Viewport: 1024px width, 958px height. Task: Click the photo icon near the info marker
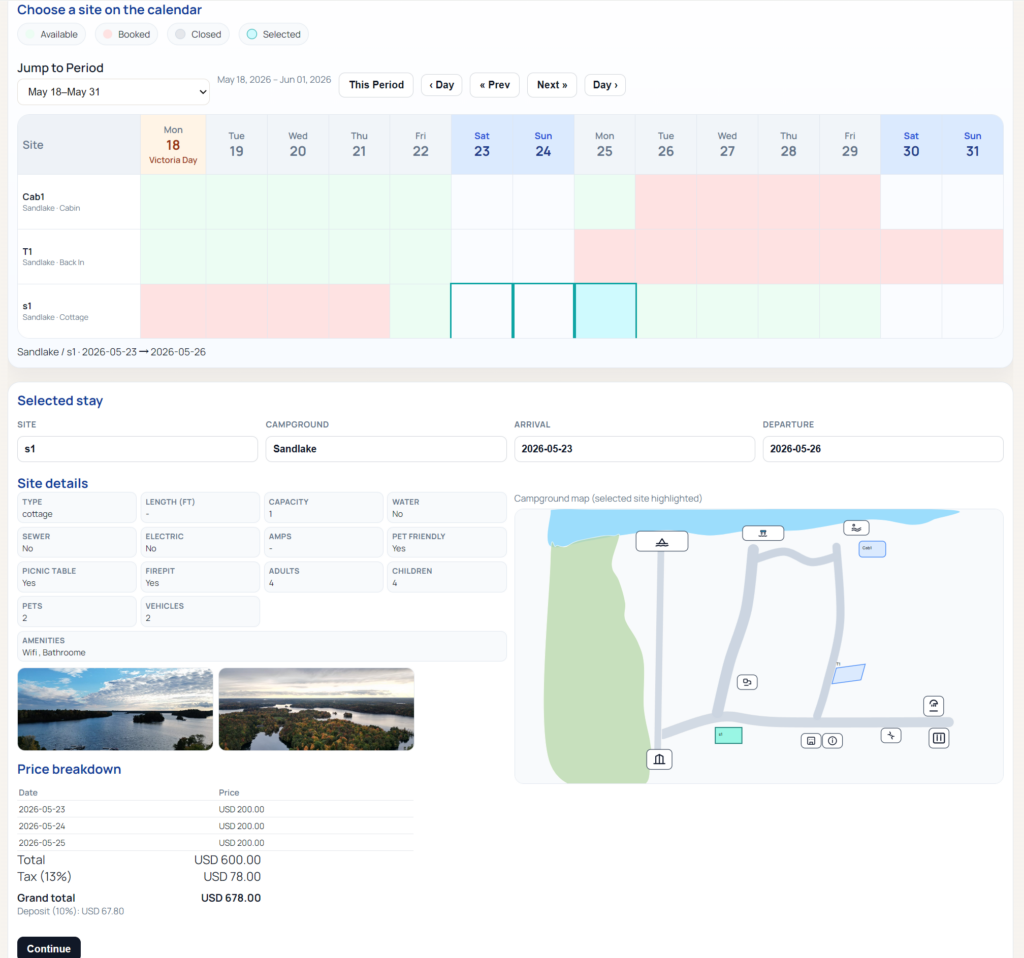[x=810, y=740]
